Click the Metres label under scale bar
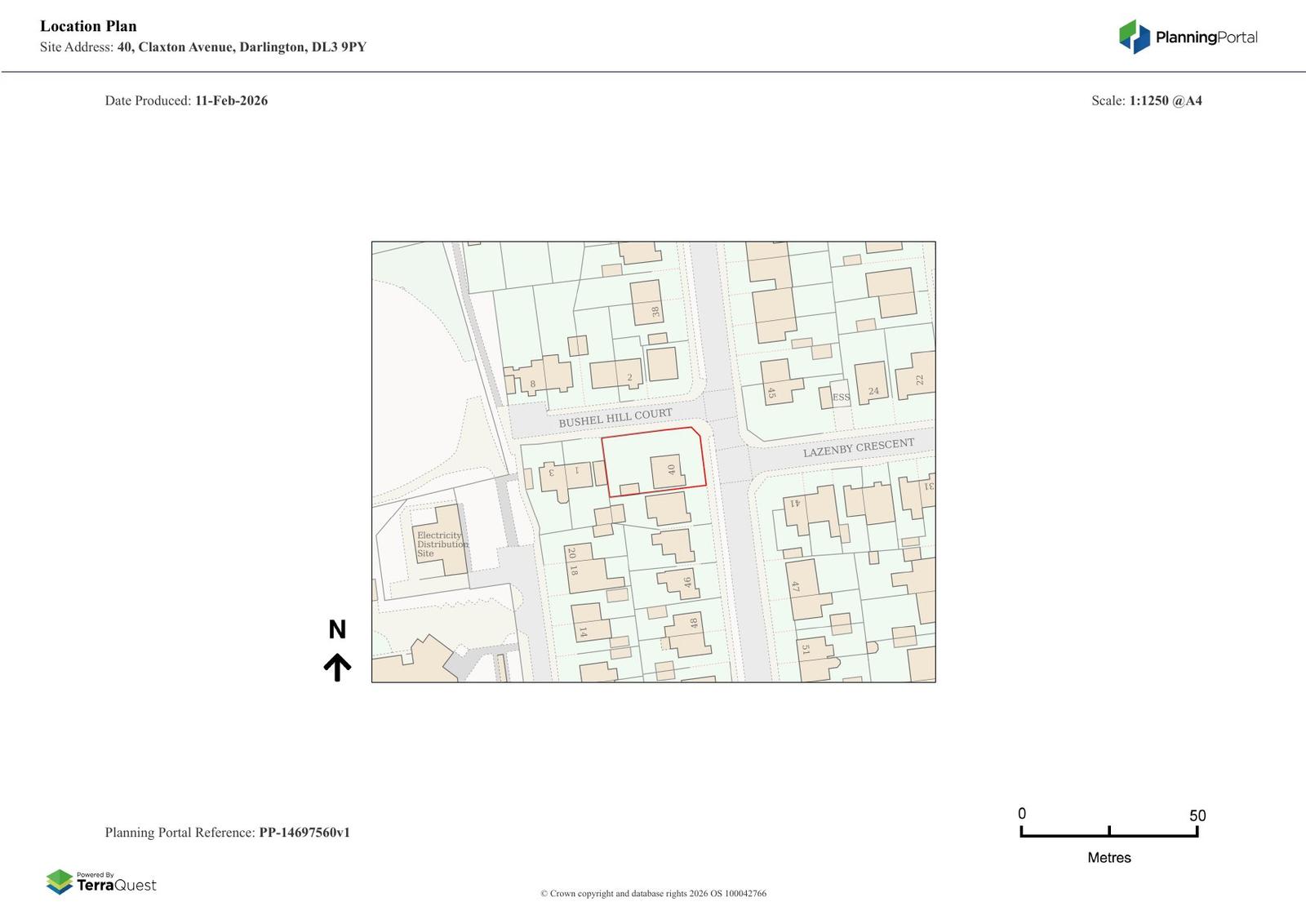The height and width of the screenshot is (924, 1306). tap(1108, 858)
